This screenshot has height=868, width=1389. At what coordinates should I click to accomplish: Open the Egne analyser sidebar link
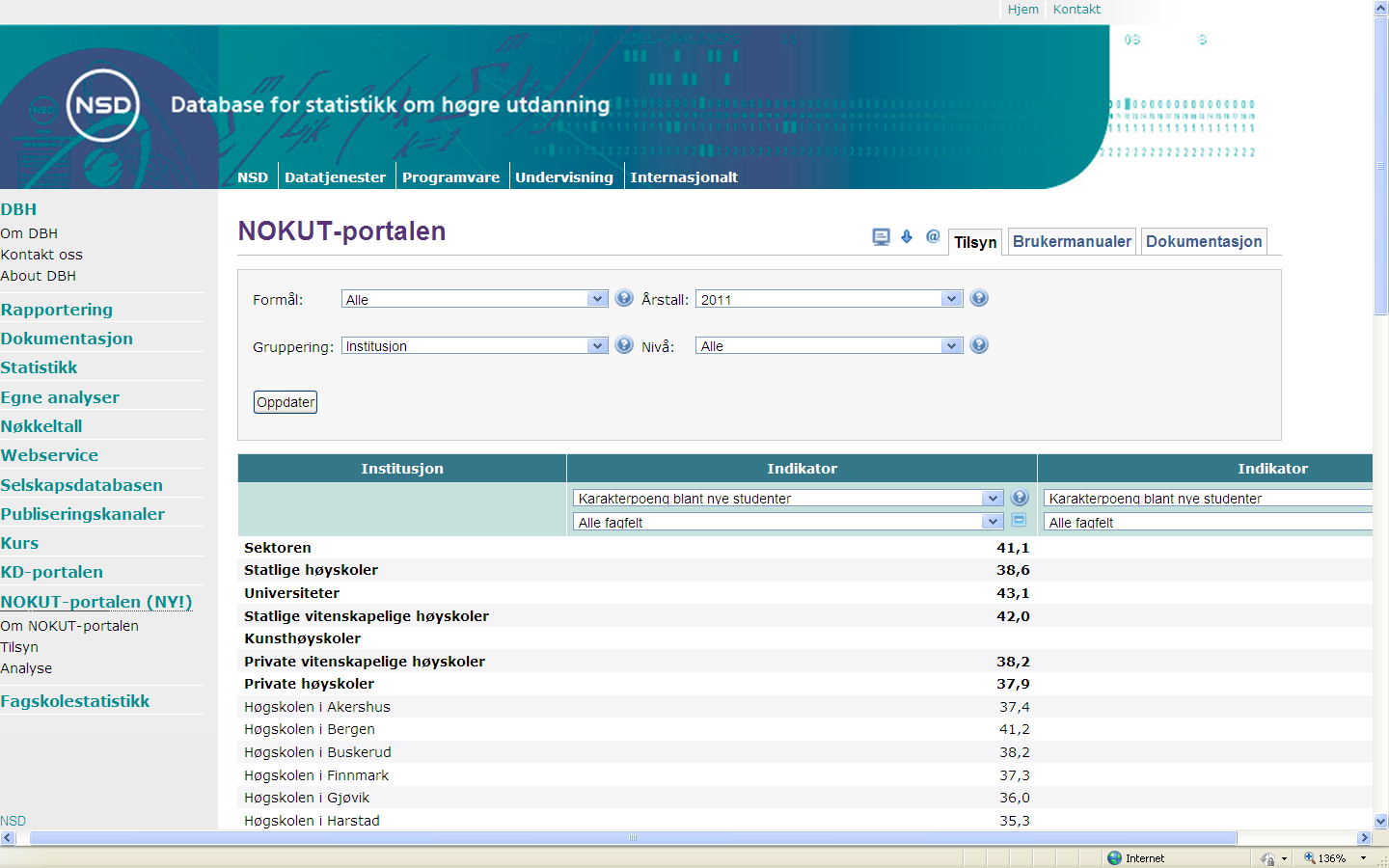pyautogui.click(x=60, y=397)
